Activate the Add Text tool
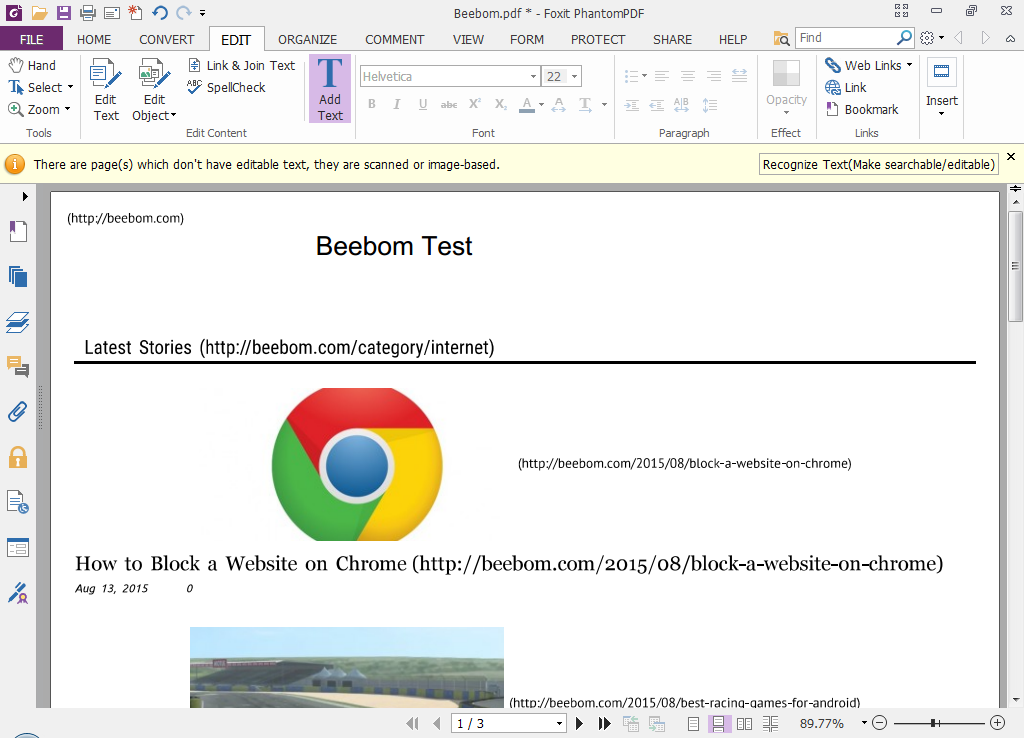Viewport: 1024px width, 738px height. click(x=330, y=89)
